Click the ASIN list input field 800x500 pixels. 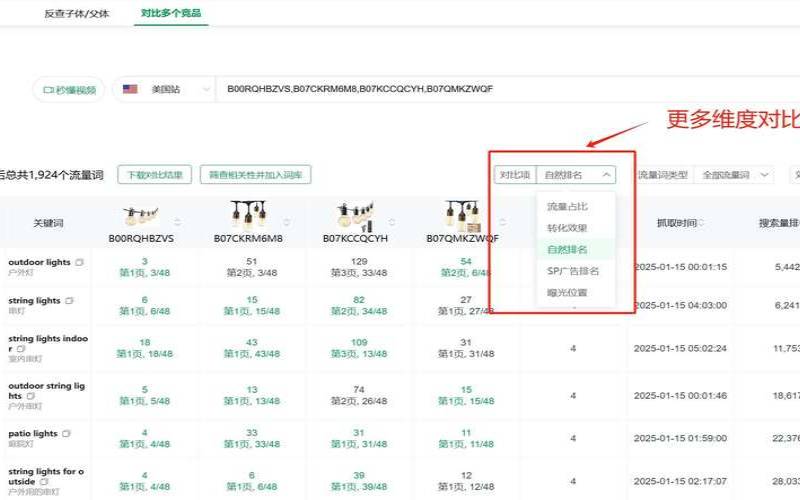tap(508, 89)
